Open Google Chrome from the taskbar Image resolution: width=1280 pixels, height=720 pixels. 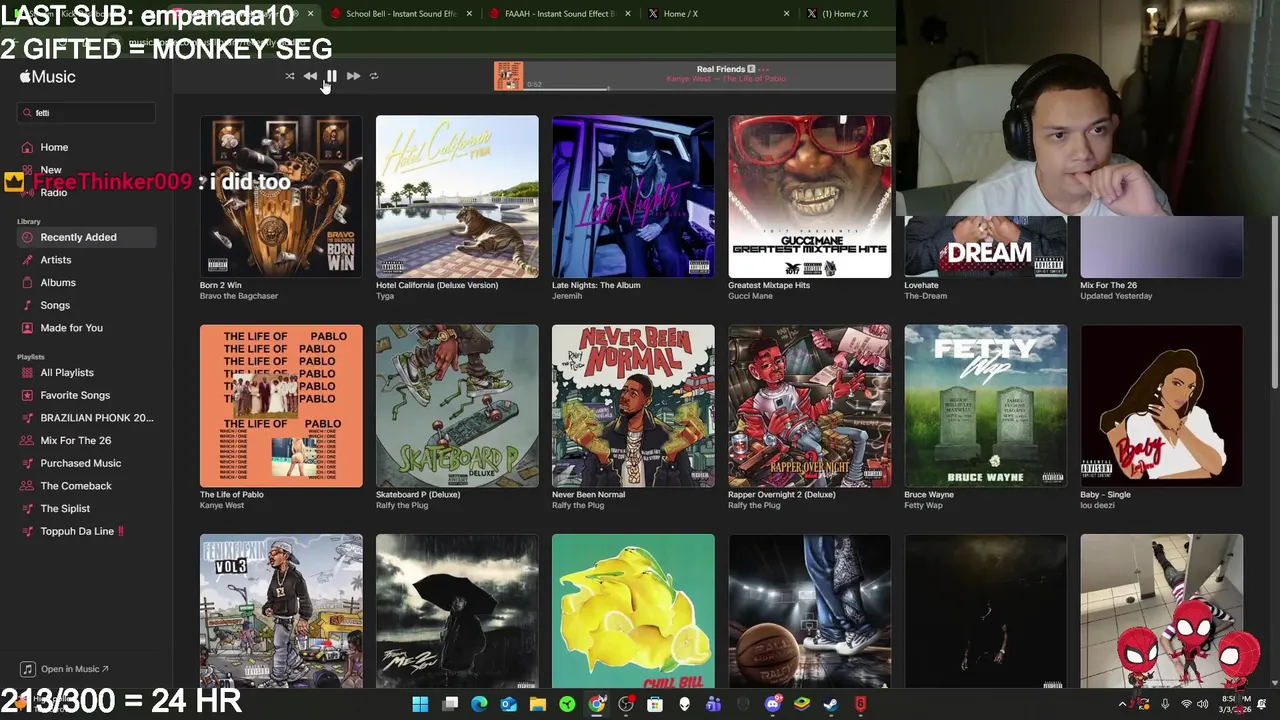pyautogui.click(x=596, y=704)
